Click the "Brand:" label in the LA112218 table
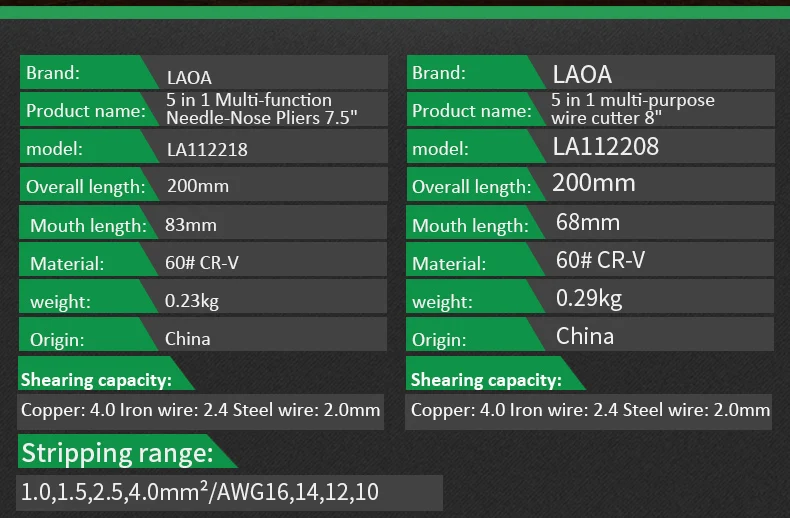This screenshot has width=790, height=518. coord(53,73)
